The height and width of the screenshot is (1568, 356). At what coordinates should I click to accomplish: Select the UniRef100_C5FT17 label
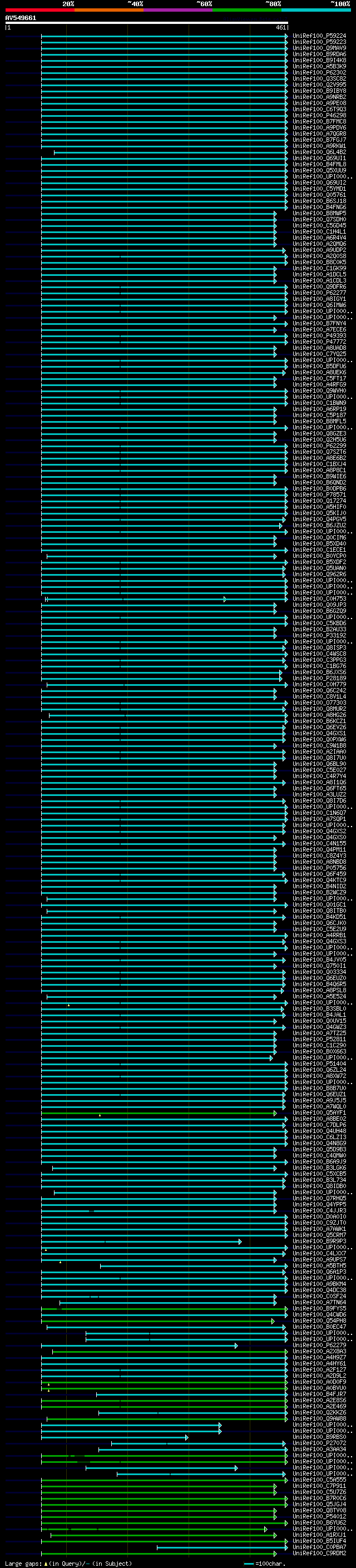(x=319, y=379)
